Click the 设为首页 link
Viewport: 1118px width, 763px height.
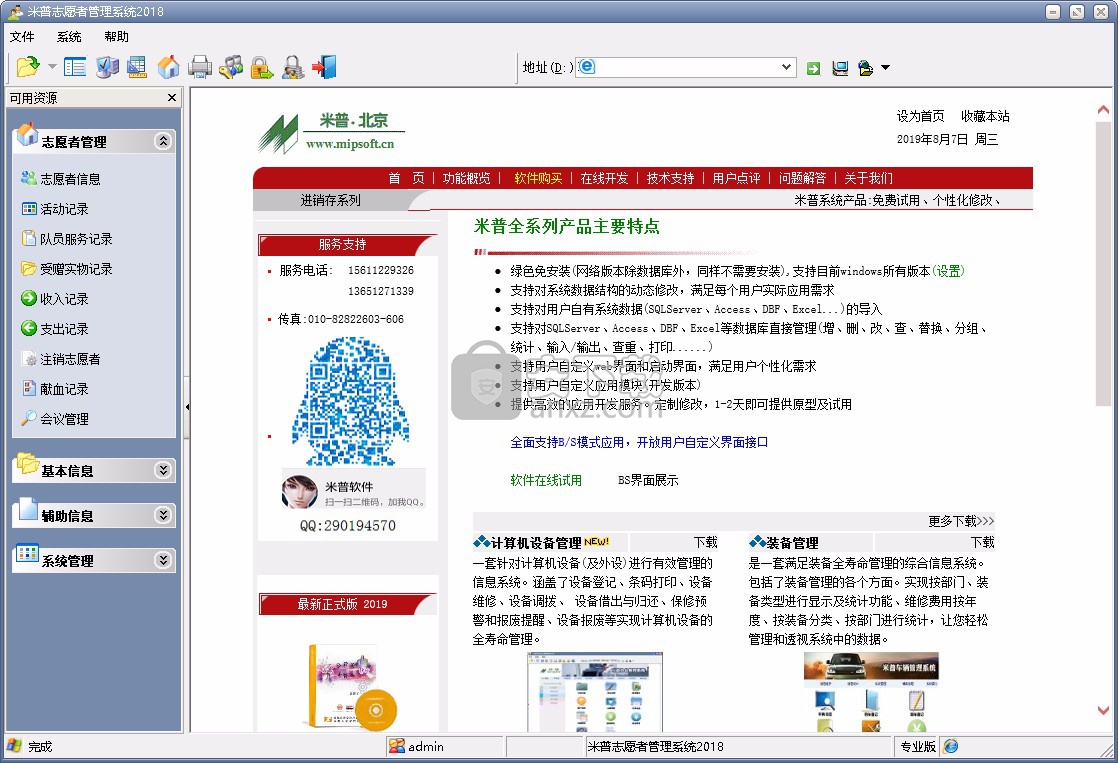point(920,116)
